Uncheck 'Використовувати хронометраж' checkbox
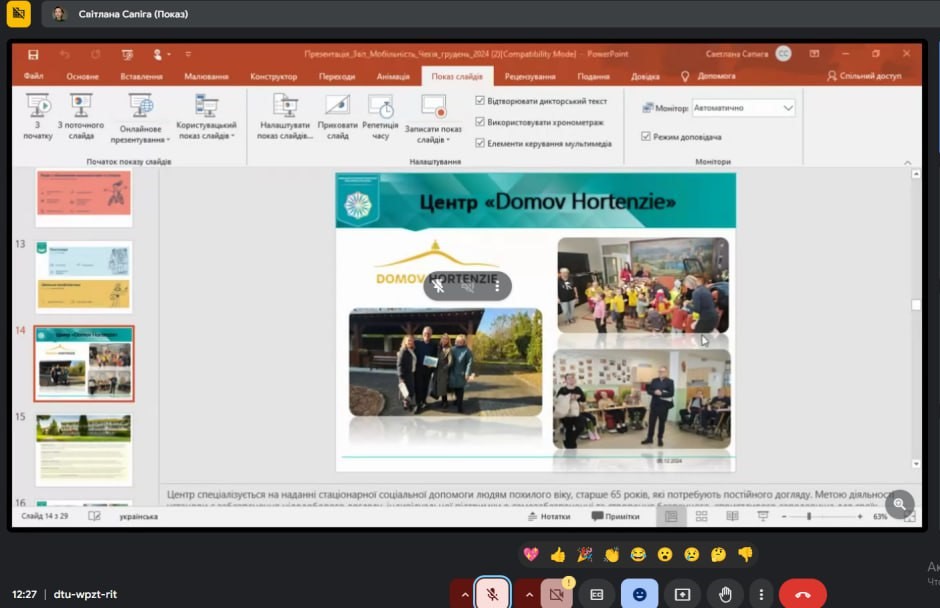940x608 pixels. 480,122
